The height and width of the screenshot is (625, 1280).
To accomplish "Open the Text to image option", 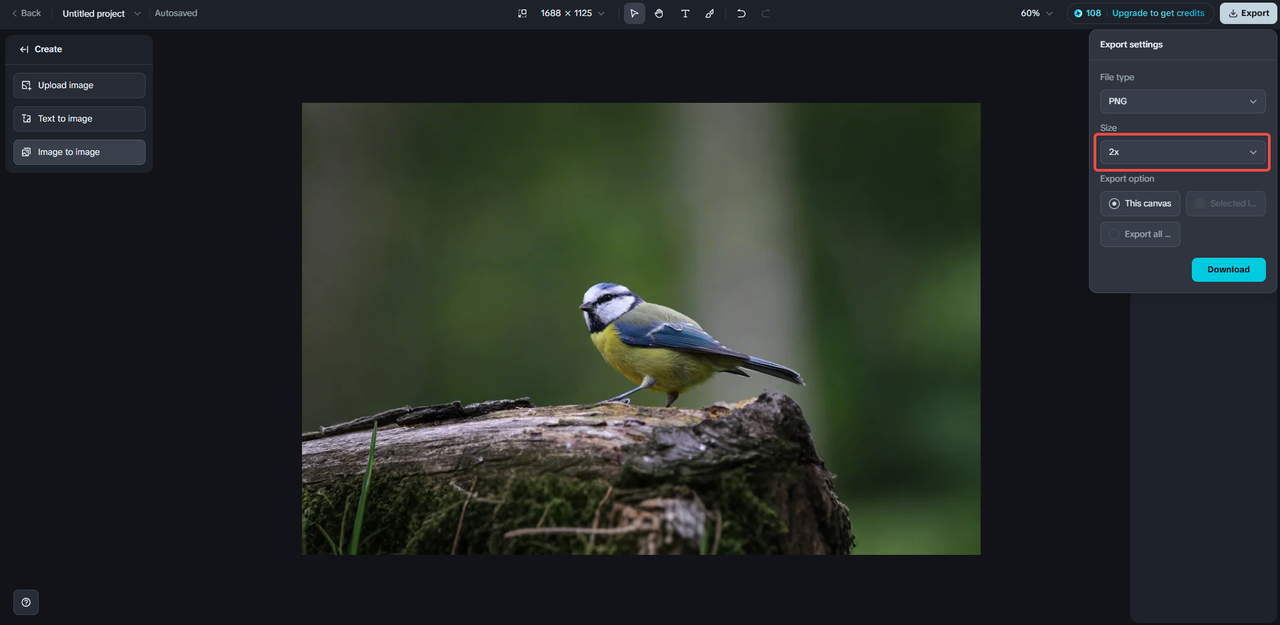I will pos(79,118).
